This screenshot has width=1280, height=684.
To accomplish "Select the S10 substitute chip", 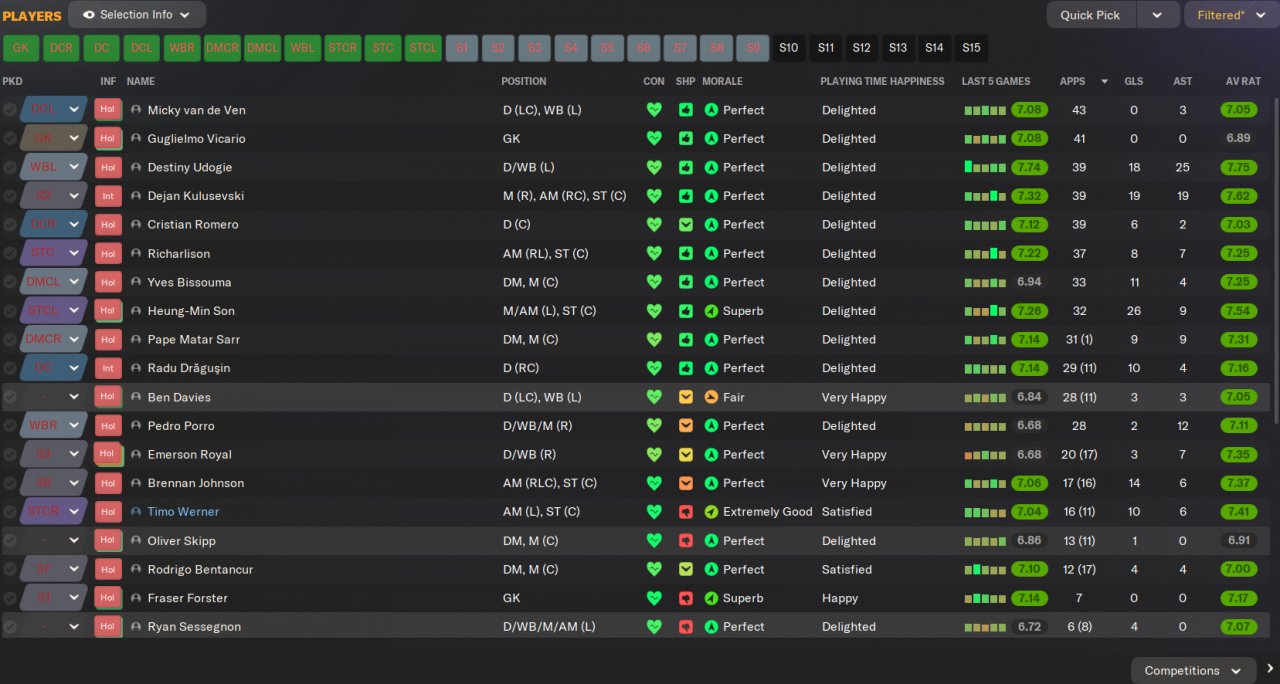I will pyautogui.click(x=789, y=48).
